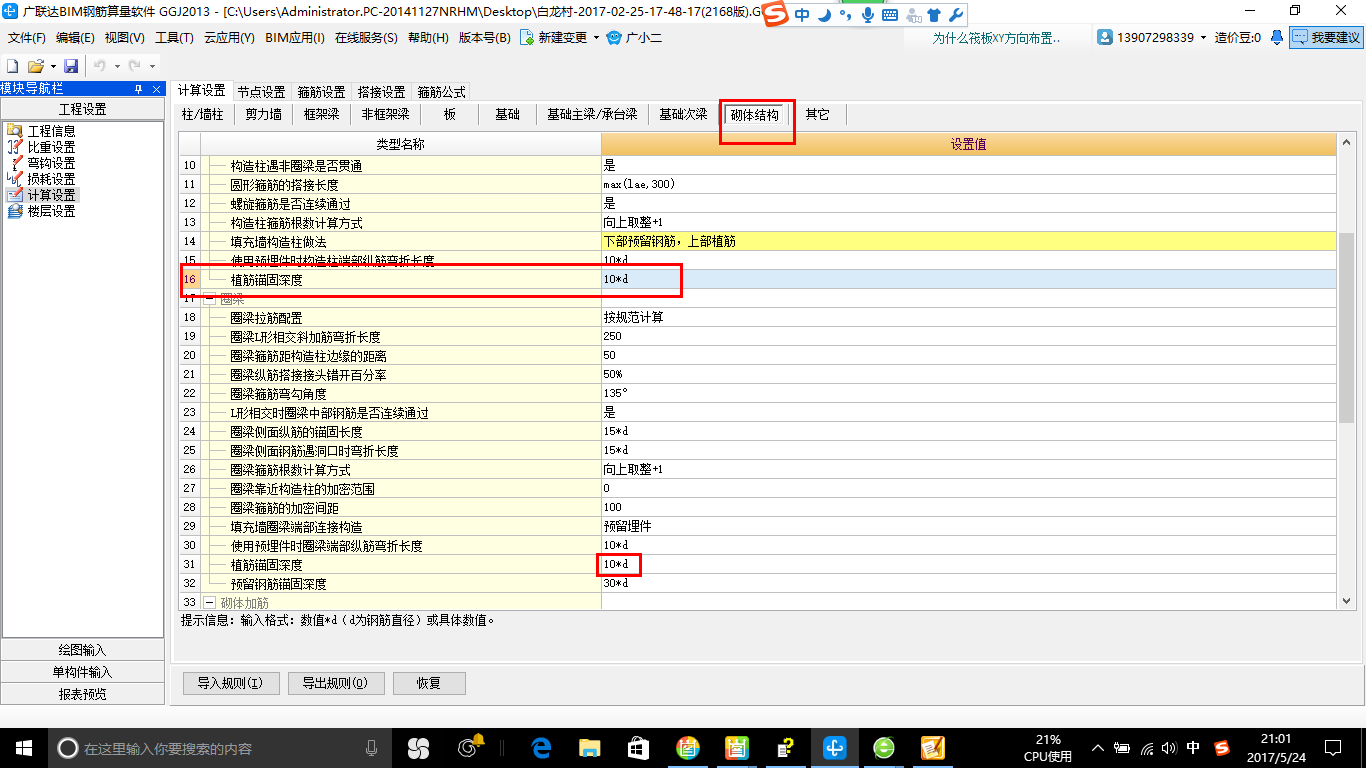Open the 报表预览 module
1366x768 pixels.
click(83, 694)
